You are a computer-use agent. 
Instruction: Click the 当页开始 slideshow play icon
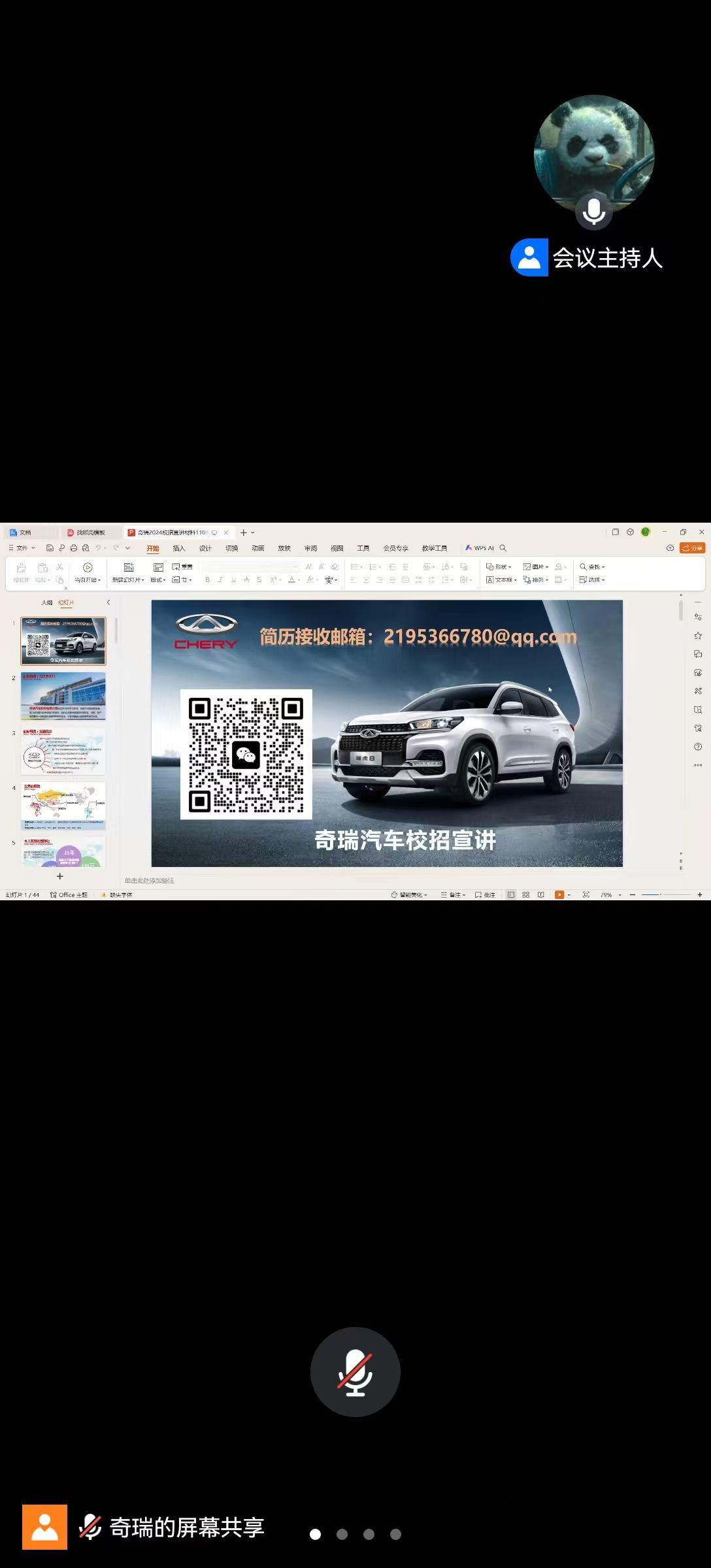point(88,568)
